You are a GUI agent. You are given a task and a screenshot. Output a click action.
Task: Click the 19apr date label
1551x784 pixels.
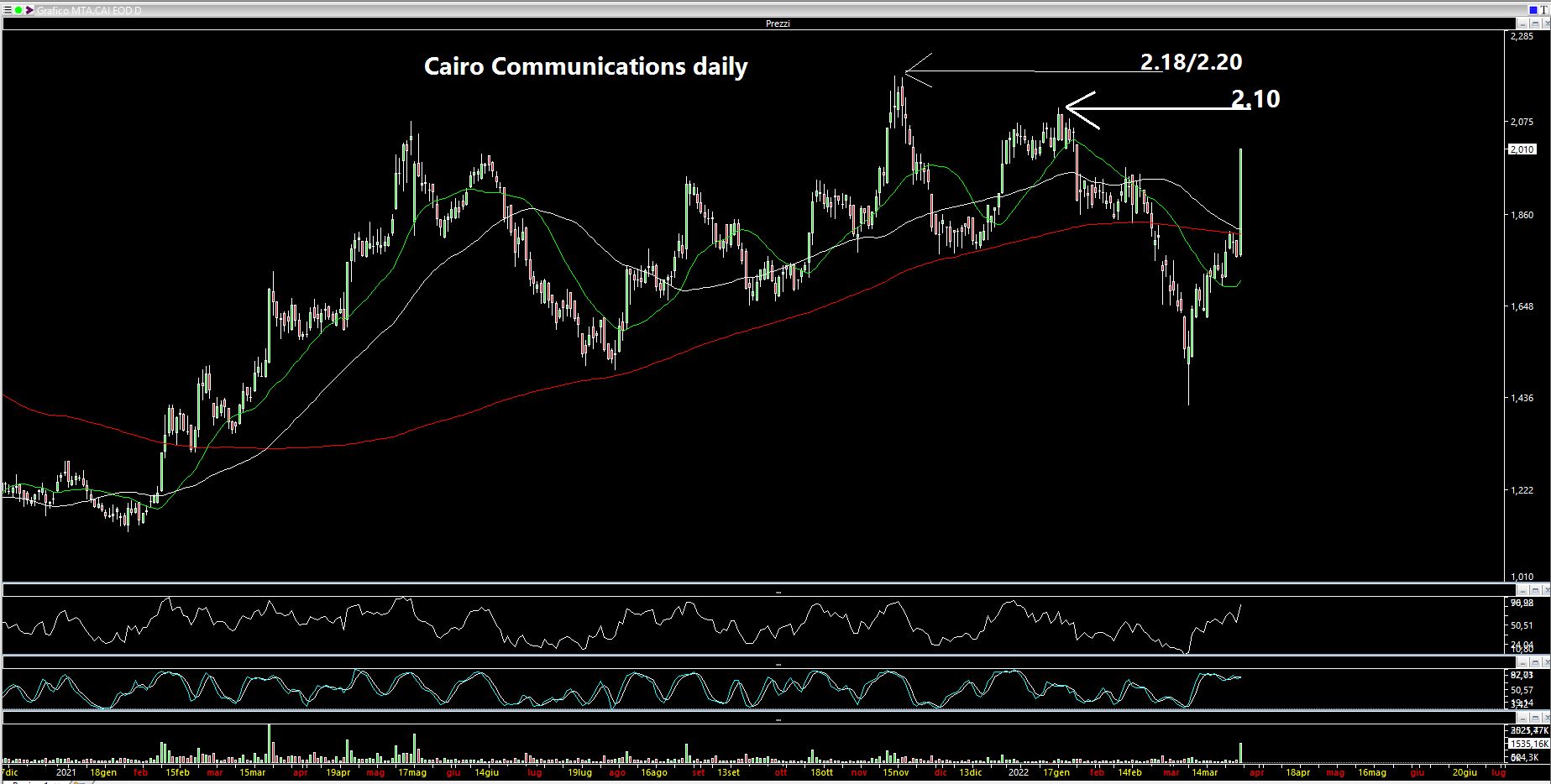pos(338,772)
